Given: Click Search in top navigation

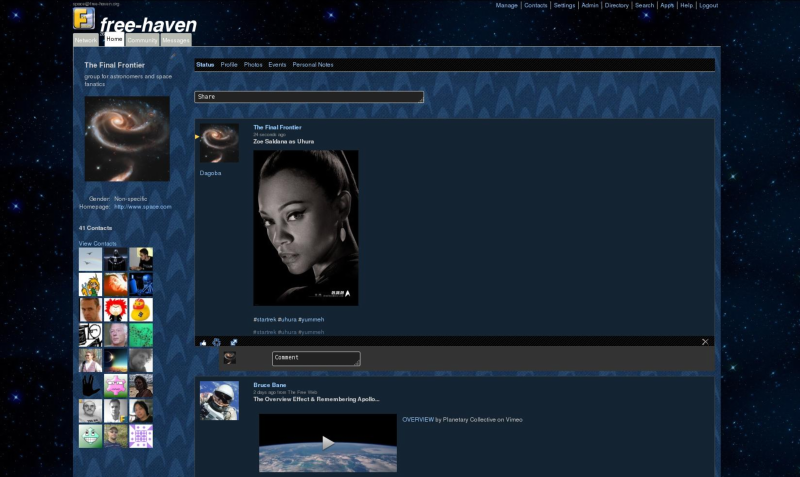Looking at the screenshot, I should point(644,5).
